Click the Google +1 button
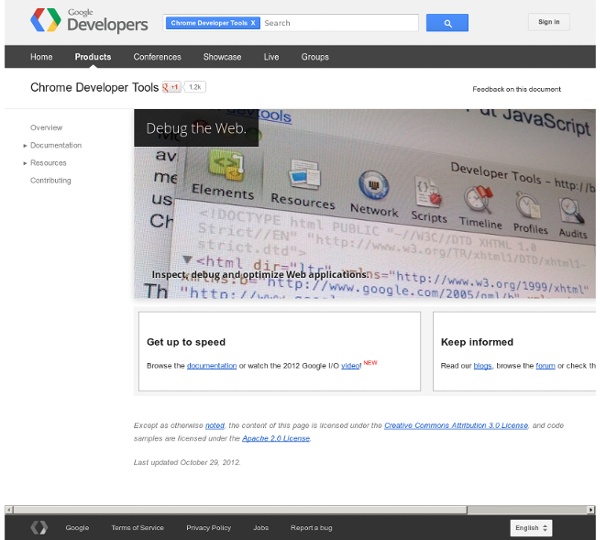 [x=171, y=87]
